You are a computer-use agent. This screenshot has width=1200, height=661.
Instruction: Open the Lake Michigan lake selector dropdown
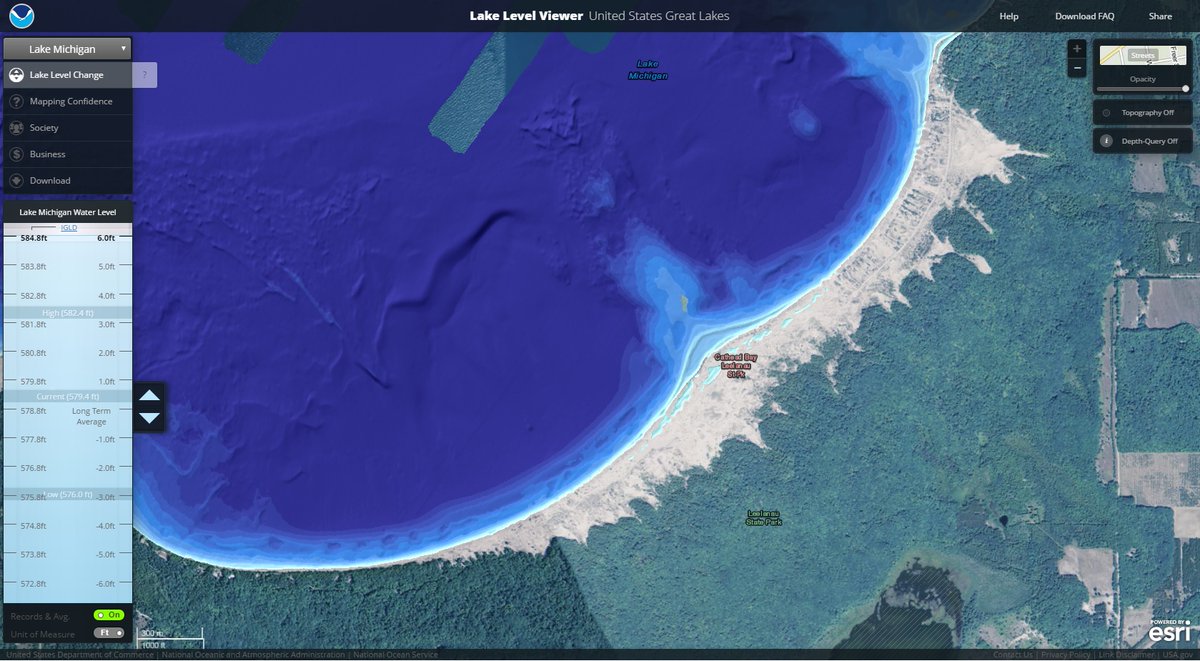pos(67,48)
